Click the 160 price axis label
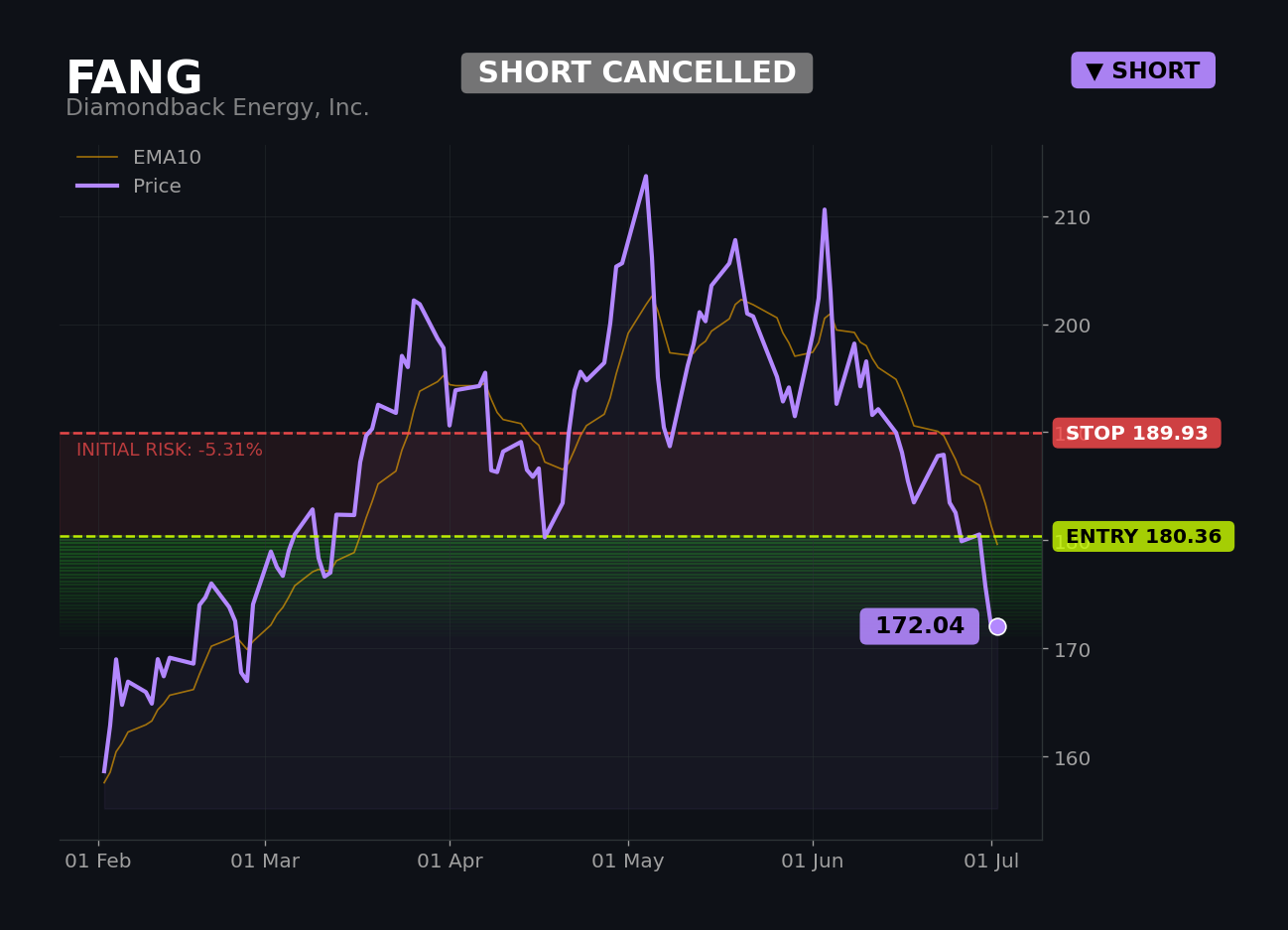The height and width of the screenshot is (930, 1288). [1072, 758]
